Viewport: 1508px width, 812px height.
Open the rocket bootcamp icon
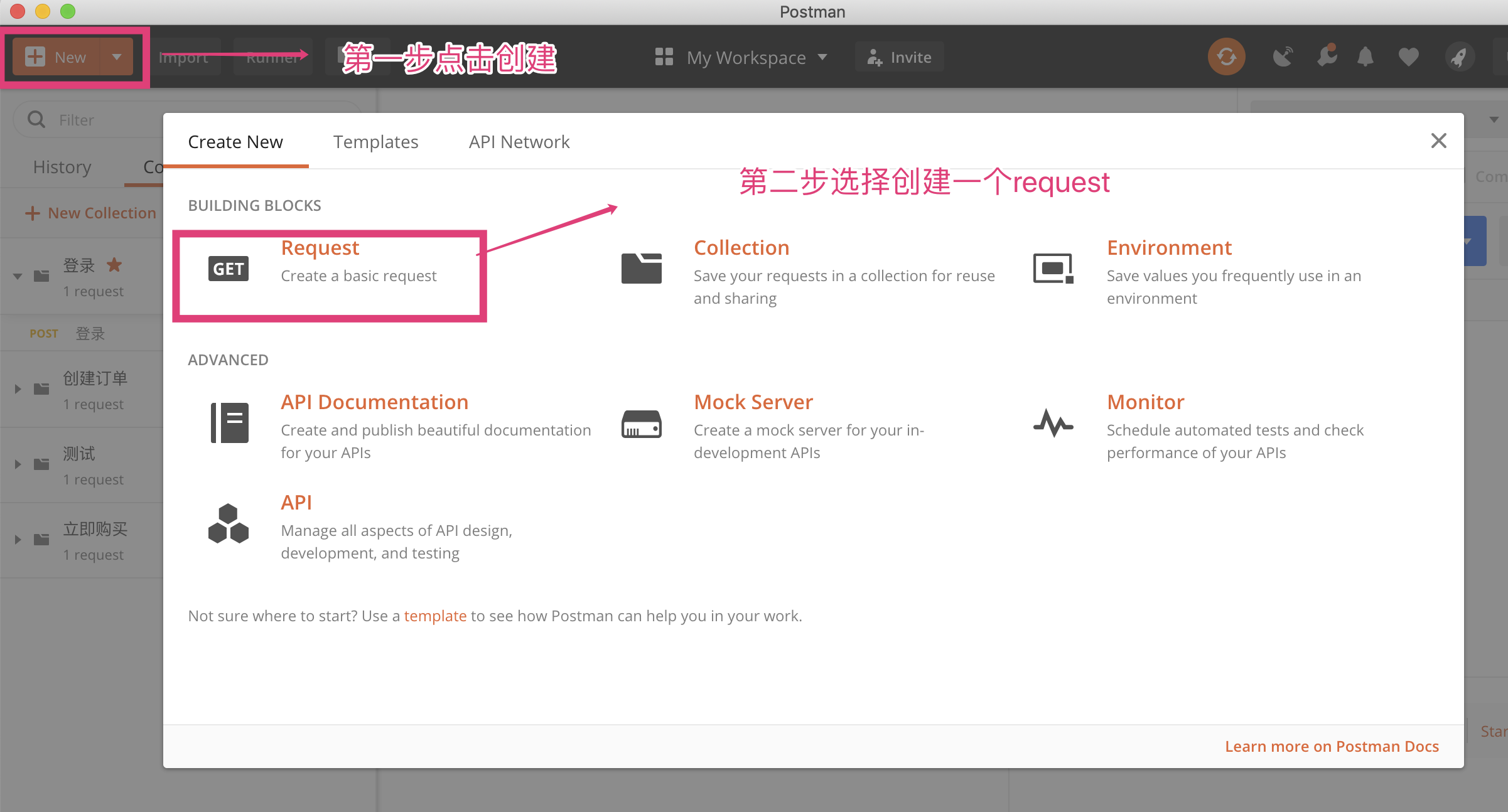coord(1459,57)
